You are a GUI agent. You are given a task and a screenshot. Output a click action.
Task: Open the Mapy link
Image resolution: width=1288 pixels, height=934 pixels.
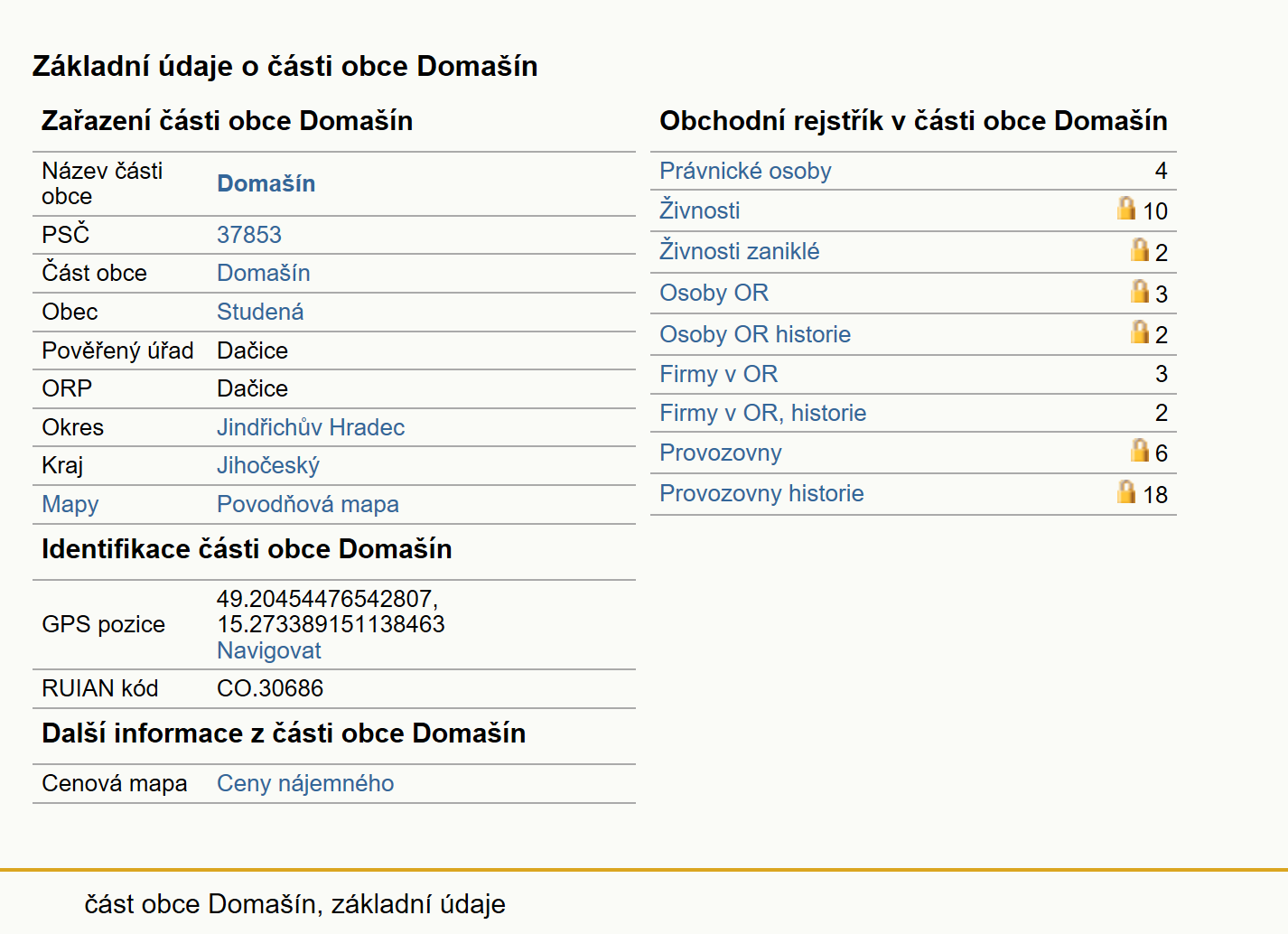[x=70, y=504]
